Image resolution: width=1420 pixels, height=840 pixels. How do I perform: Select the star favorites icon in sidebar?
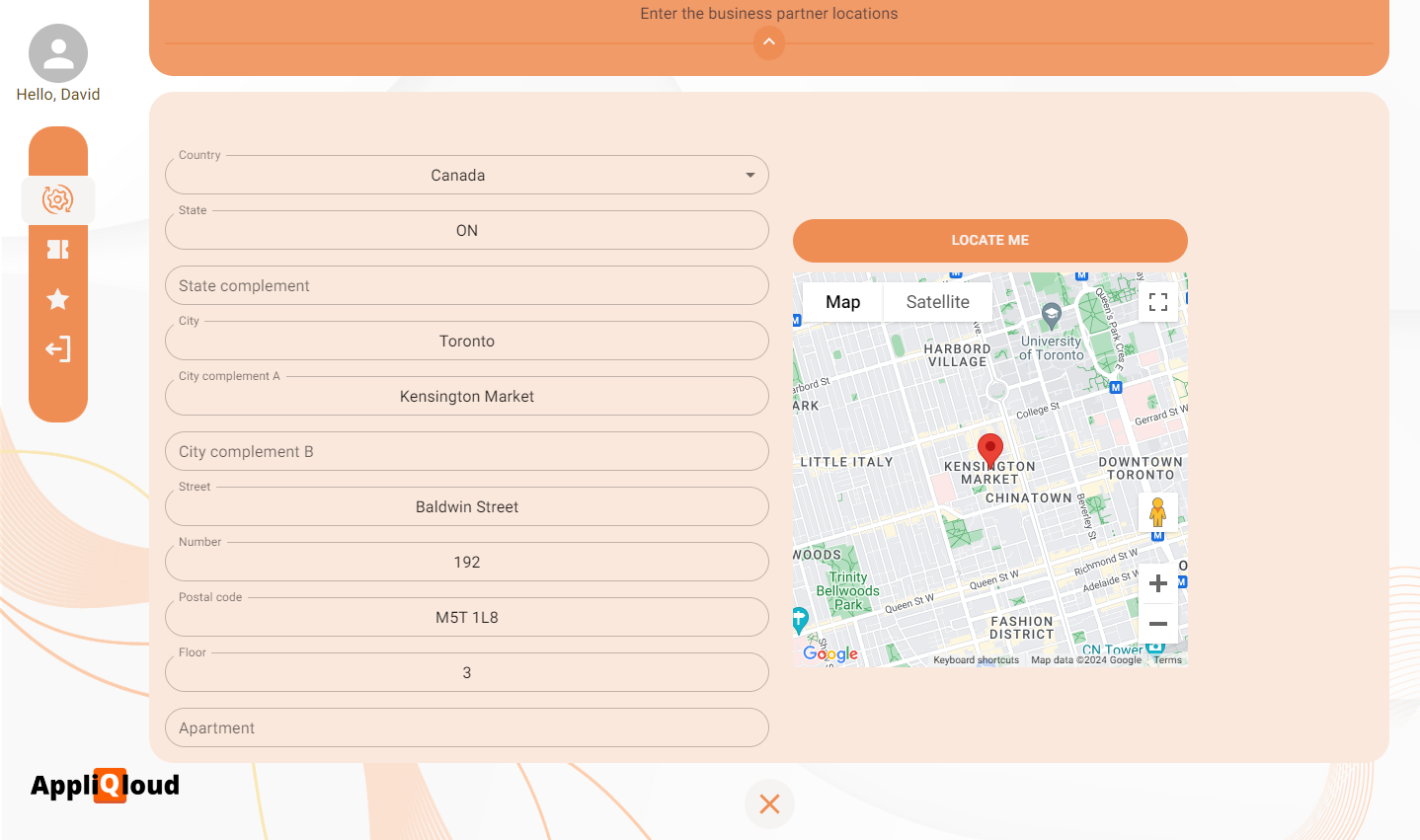coord(58,299)
